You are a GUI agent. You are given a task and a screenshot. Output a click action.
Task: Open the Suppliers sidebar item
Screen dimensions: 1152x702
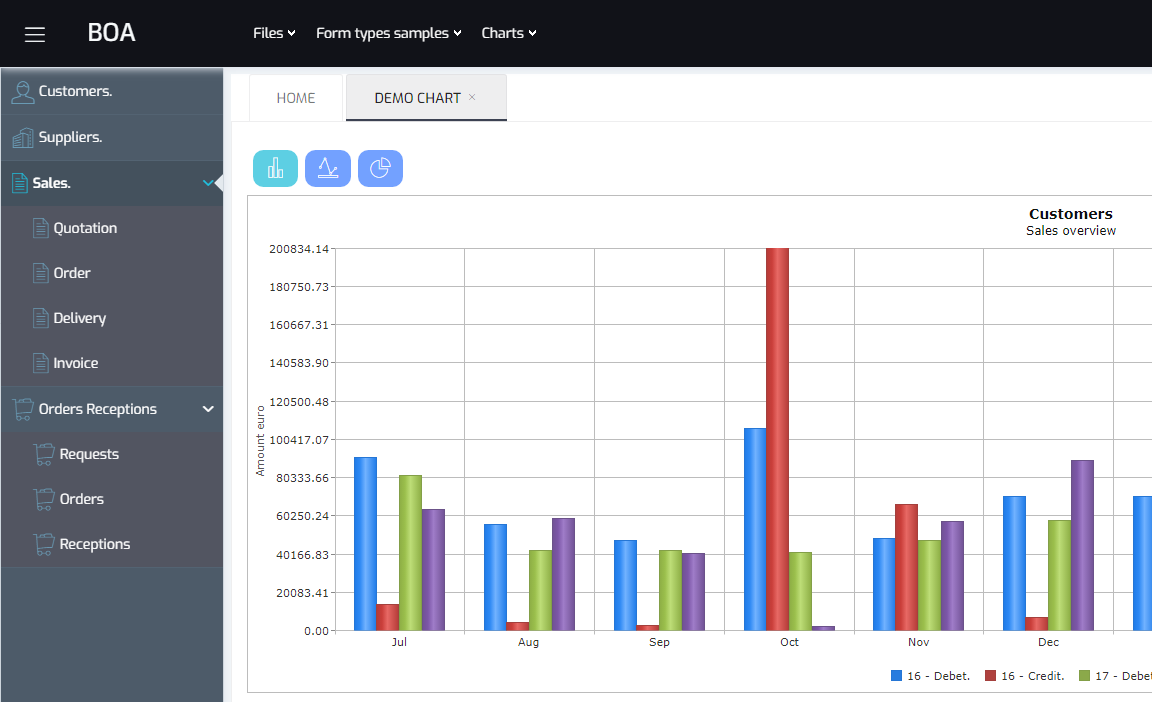tap(112, 137)
